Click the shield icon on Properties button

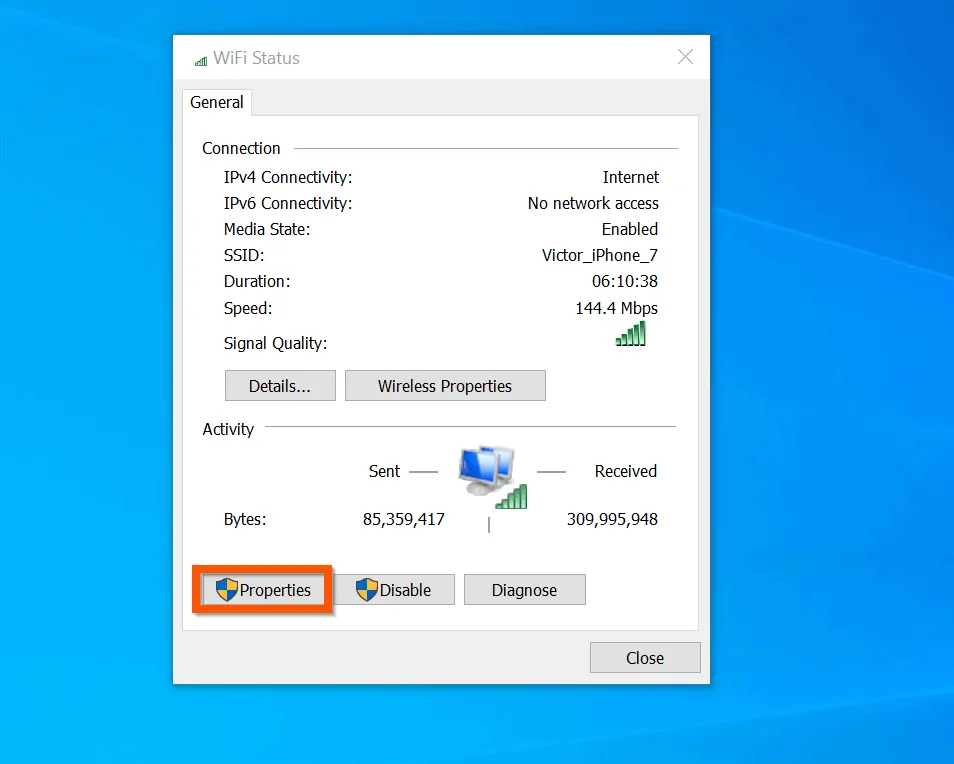click(x=227, y=589)
